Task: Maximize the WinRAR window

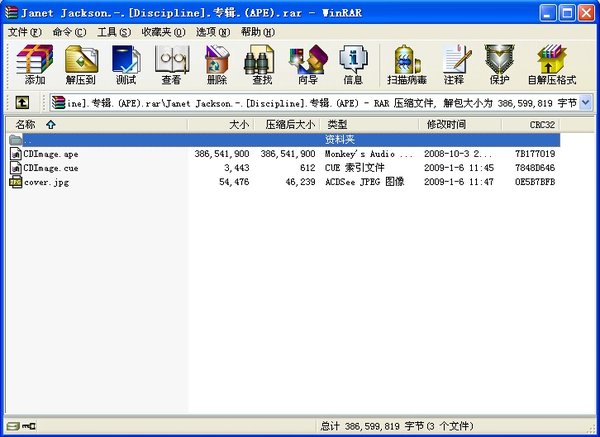Action: pyautogui.click(x=567, y=13)
